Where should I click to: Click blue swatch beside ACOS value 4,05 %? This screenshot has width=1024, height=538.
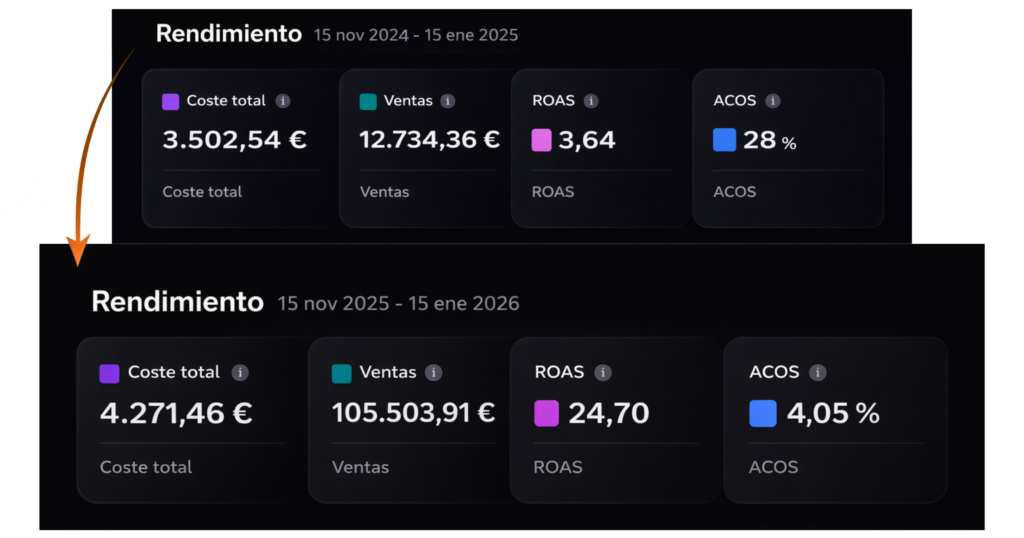763,413
